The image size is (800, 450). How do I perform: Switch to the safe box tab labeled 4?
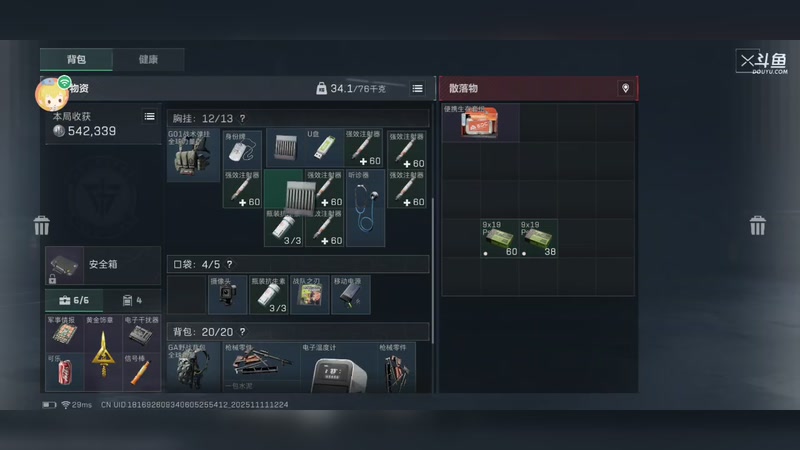[x=132, y=301]
